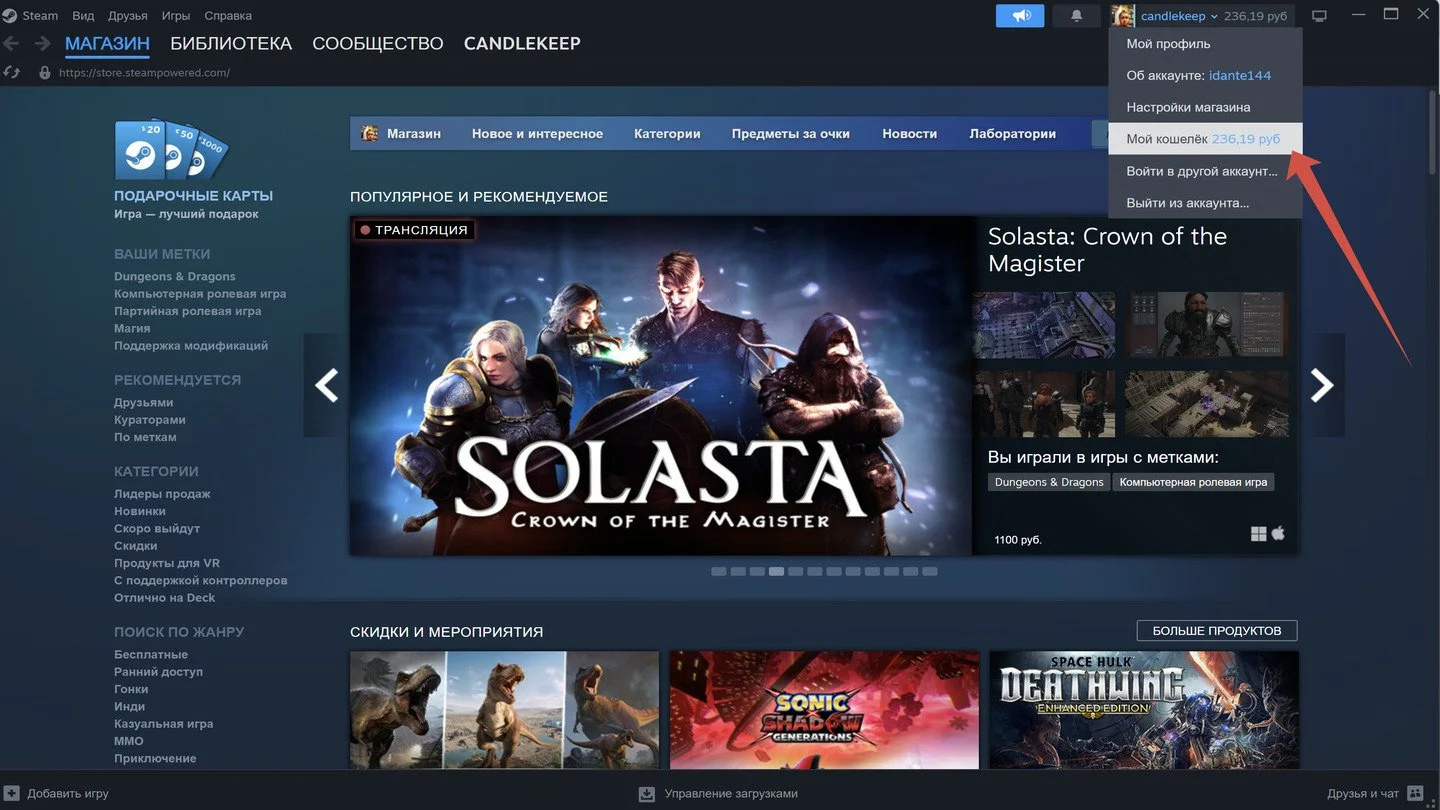Click the account avatar beside candlekeep
This screenshot has width=1440, height=810.
coord(1123,16)
